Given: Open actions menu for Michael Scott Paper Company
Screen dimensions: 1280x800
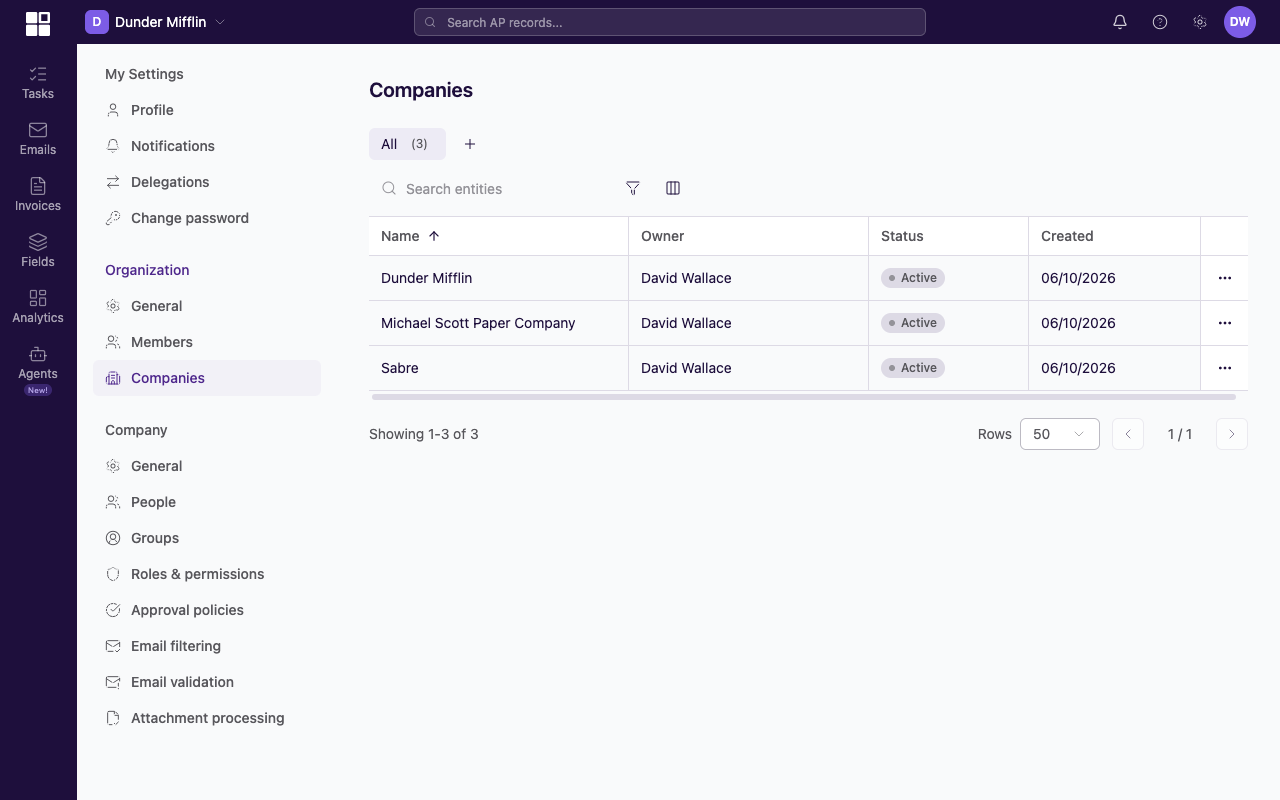Looking at the screenshot, I should tap(1225, 323).
